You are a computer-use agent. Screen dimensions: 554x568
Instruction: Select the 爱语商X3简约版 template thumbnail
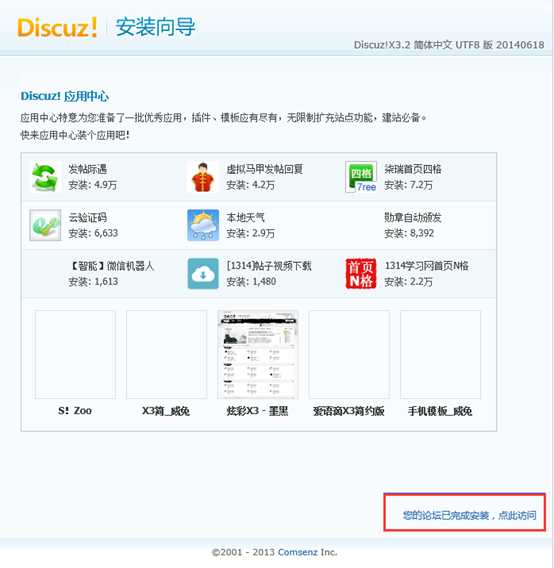click(349, 354)
